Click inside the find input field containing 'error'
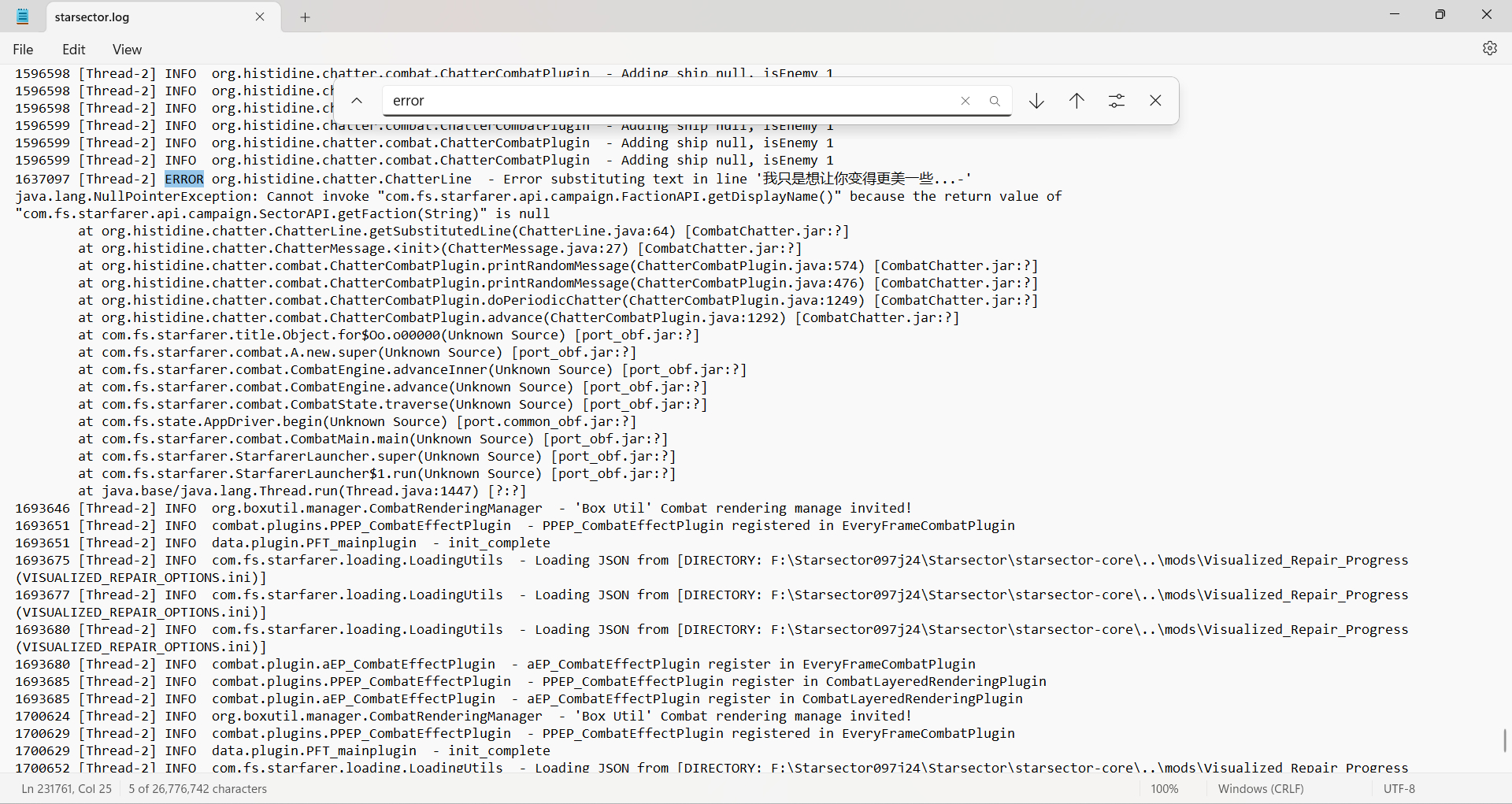 tap(669, 101)
